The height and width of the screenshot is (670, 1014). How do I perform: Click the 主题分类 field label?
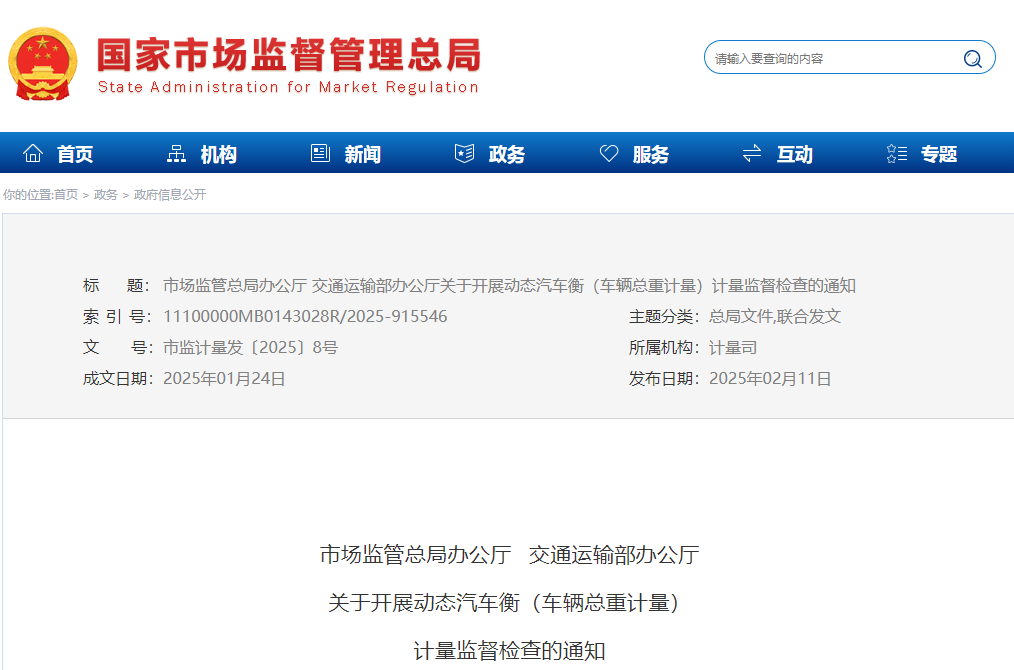tap(664, 316)
